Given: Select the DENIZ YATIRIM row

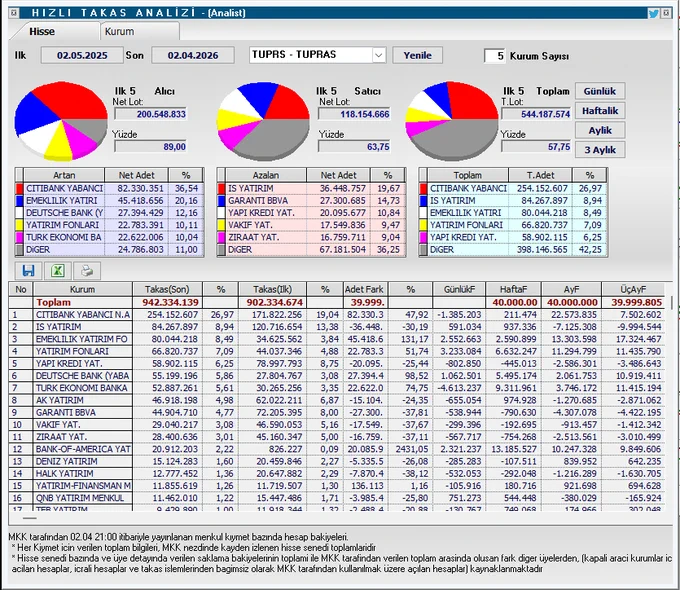Looking at the screenshot, I should tap(336, 461).
